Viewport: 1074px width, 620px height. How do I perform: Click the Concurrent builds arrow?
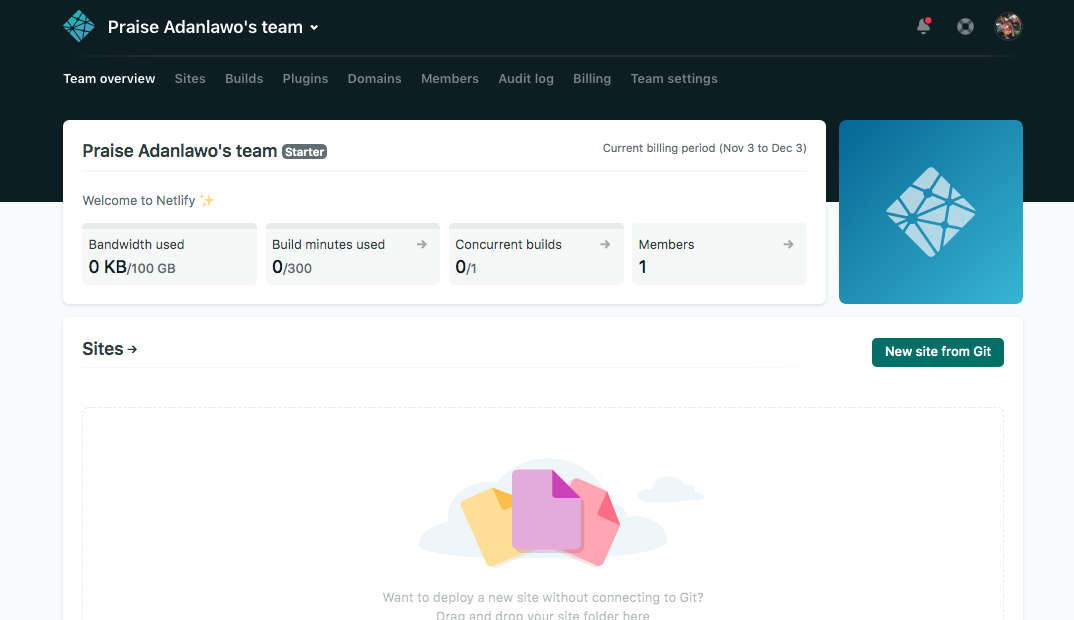(x=605, y=245)
